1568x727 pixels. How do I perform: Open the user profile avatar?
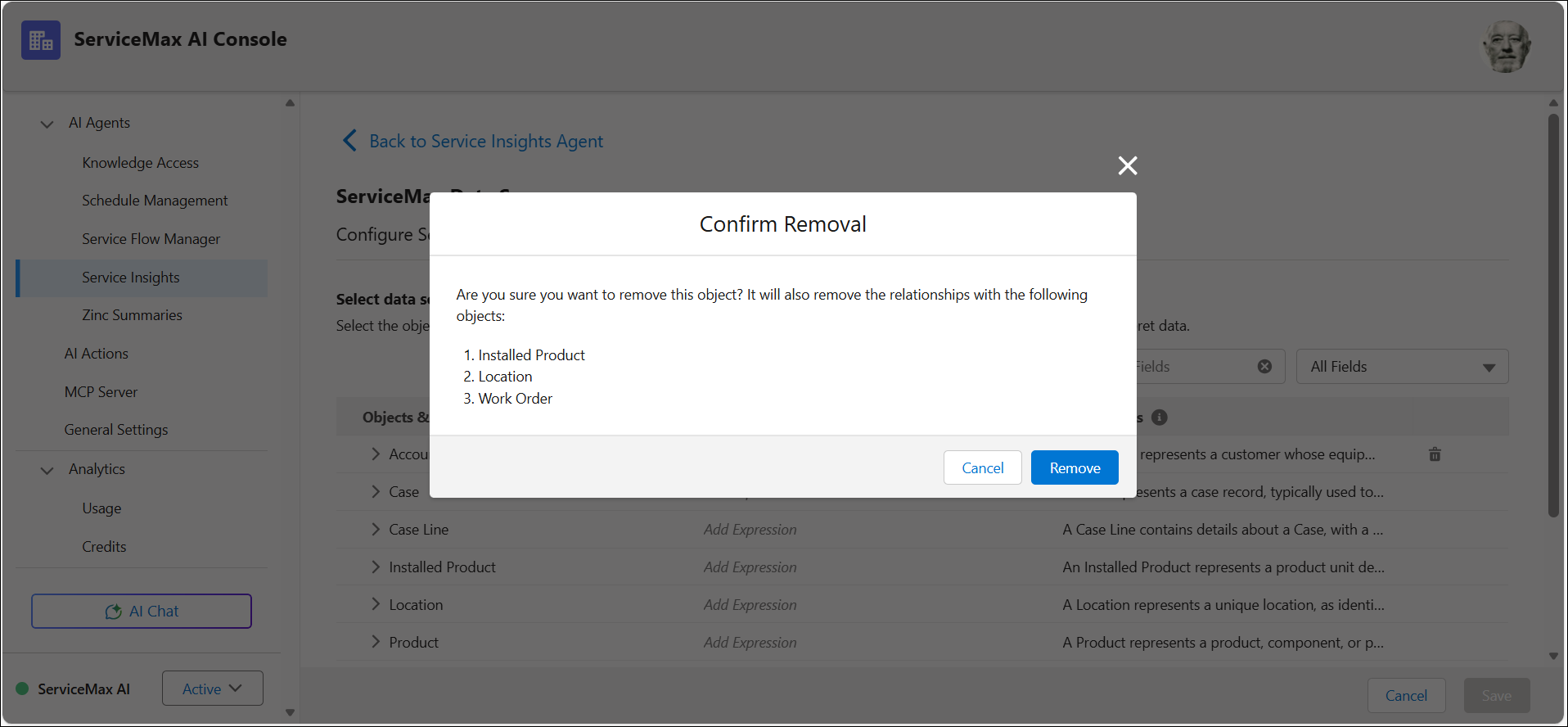click(x=1506, y=47)
